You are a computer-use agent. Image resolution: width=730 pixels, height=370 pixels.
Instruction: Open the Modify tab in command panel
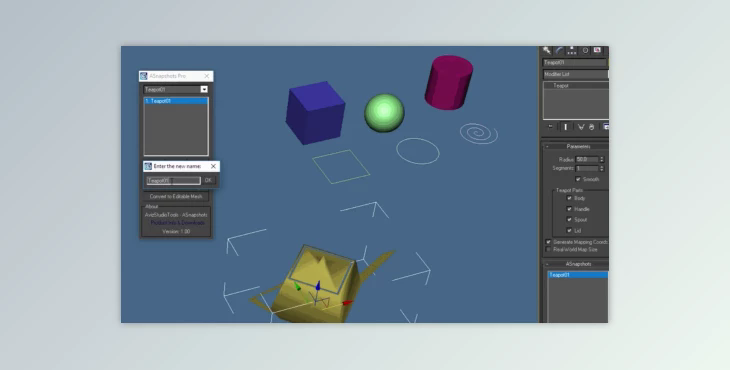click(x=559, y=50)
